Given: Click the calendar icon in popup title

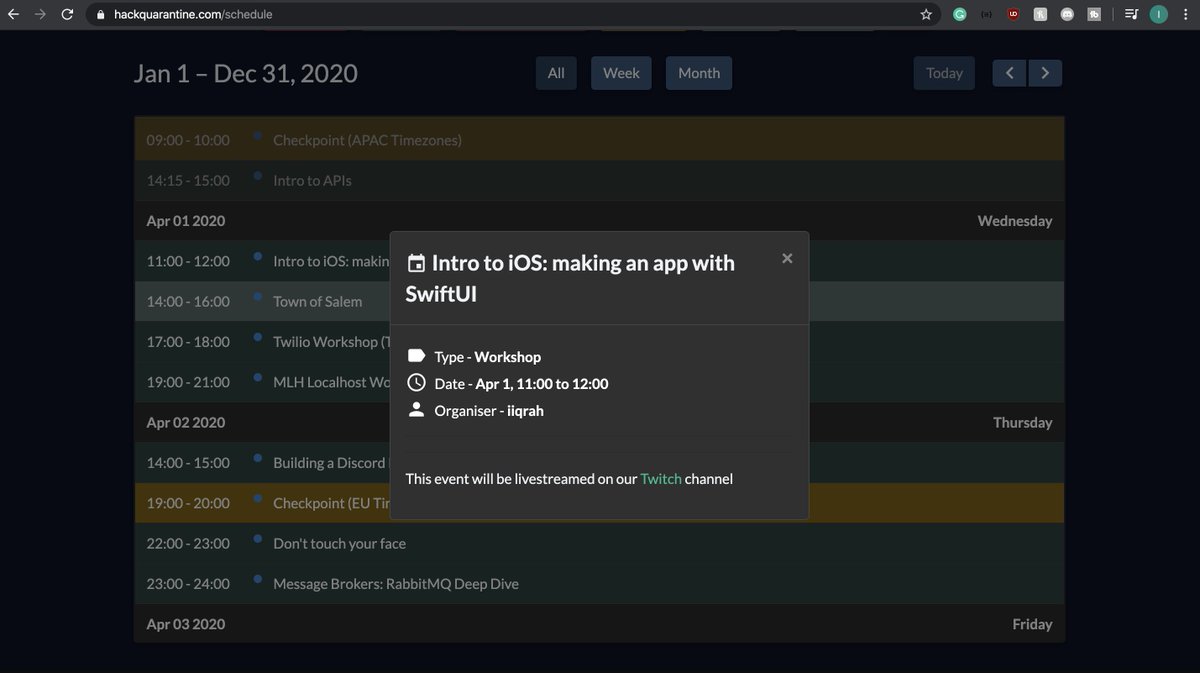Looking at the screenshot, I should (416, 264).
